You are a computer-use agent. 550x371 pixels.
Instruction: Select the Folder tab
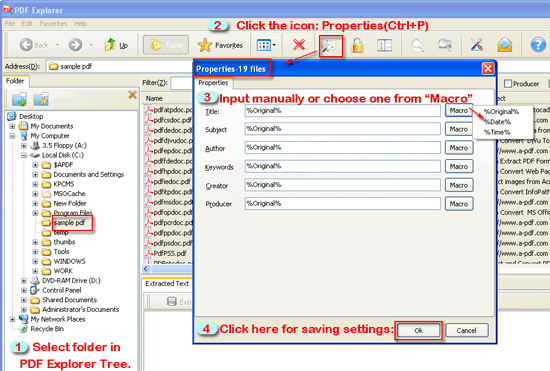click(15, 81)
